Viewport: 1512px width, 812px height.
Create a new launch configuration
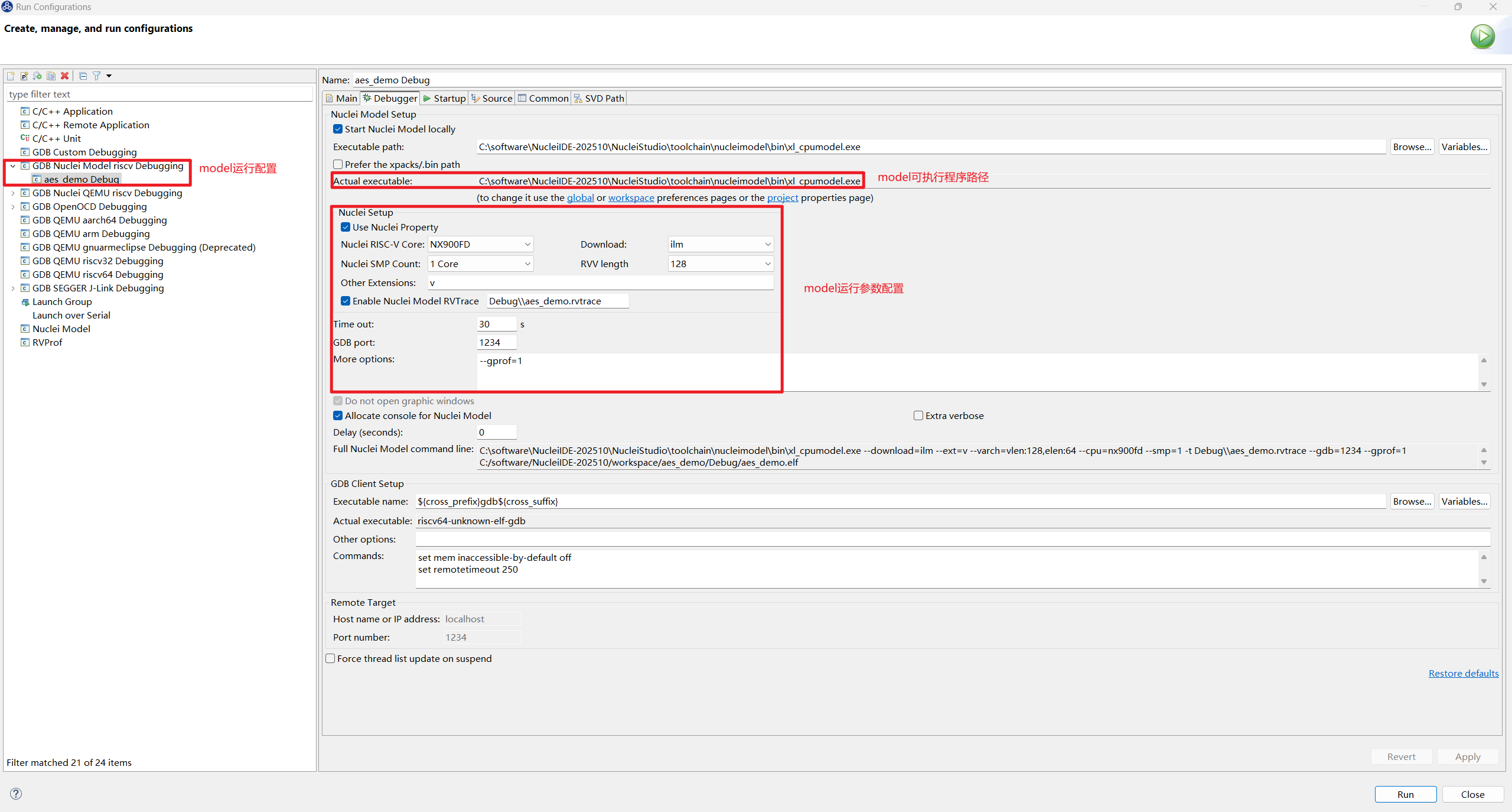click(x=10, y=76)
